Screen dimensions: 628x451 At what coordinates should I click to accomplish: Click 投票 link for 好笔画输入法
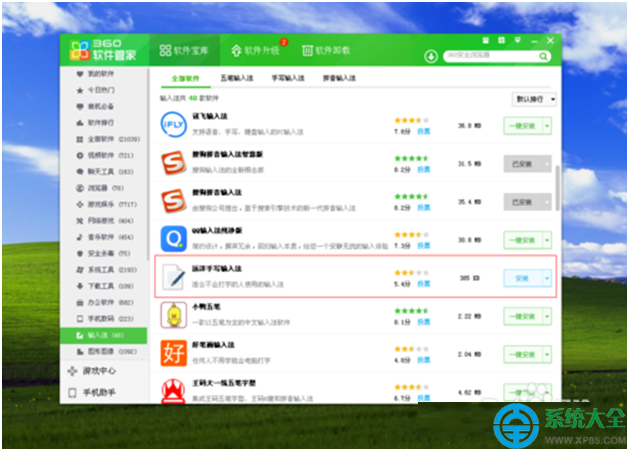[424, 360]
